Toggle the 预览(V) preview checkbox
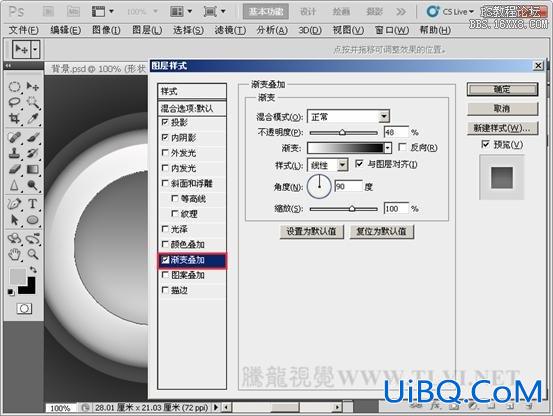This screenshot has height=416, width=553. (x=486, y=144)
